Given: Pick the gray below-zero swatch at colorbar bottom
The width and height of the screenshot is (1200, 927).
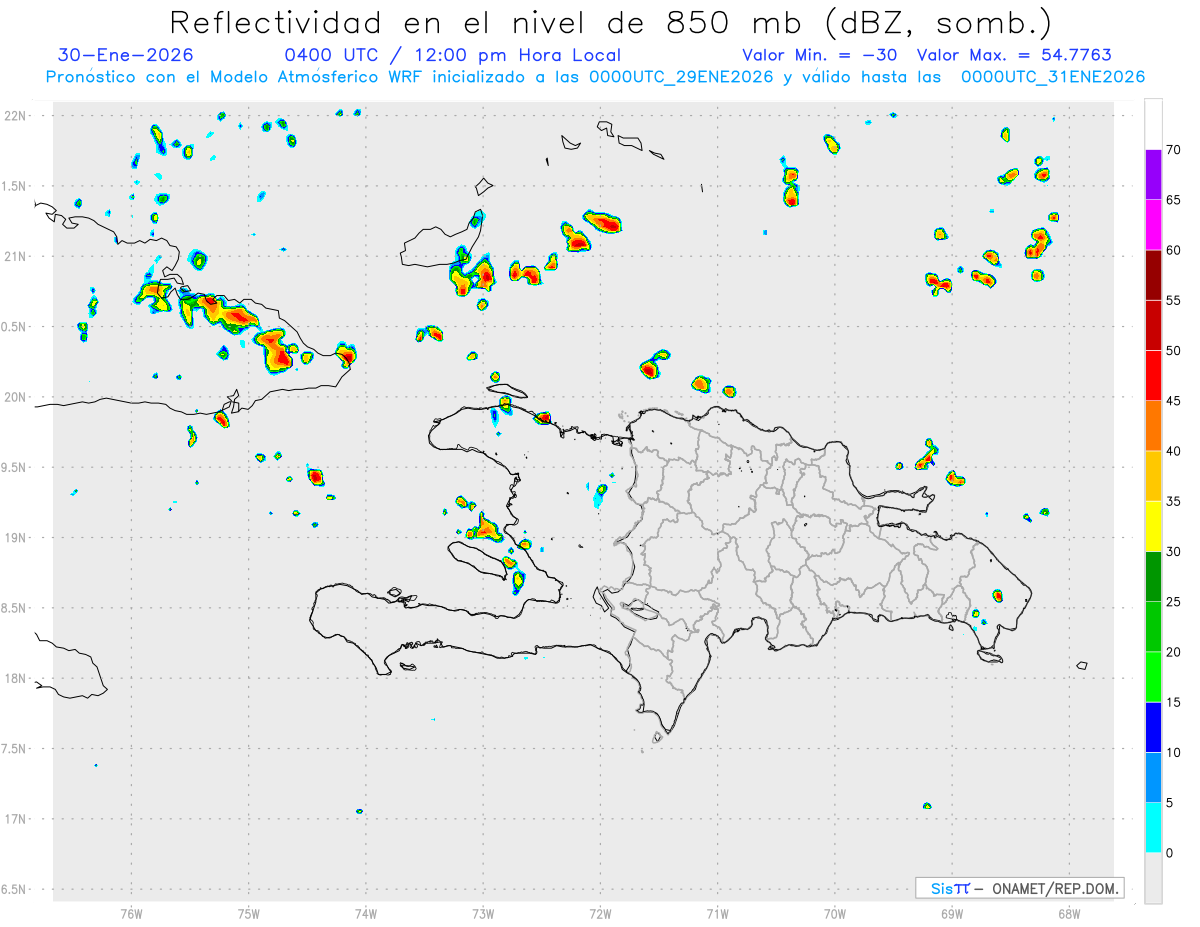Looking at the screenshot, I should (x=1153, y=878).
